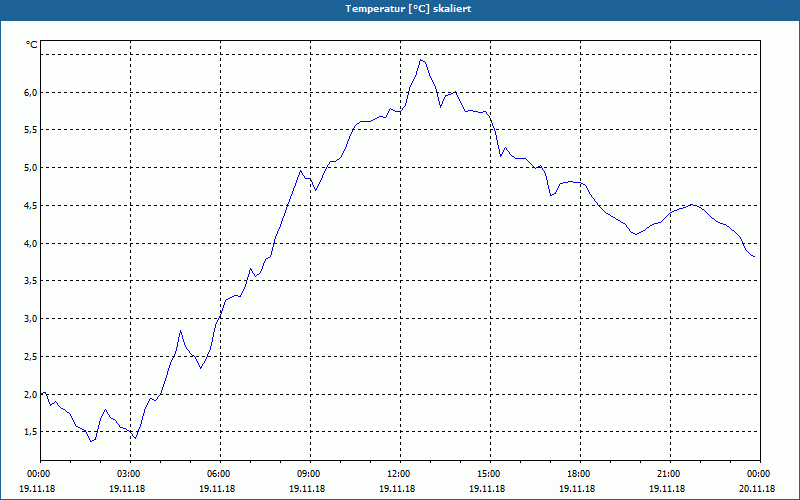Click the 00:00 label at the axis start

point(37,474)
